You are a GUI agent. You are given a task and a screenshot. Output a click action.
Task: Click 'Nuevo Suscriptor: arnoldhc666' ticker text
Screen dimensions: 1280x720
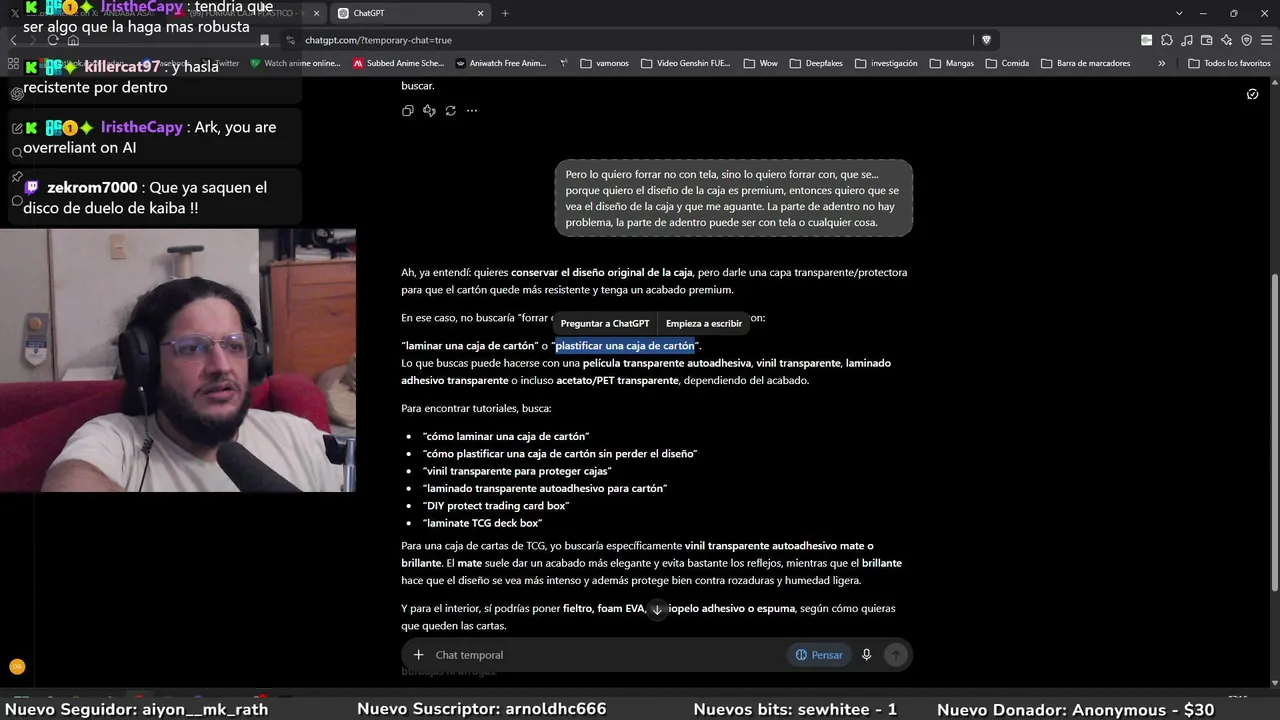coord(481,709)
